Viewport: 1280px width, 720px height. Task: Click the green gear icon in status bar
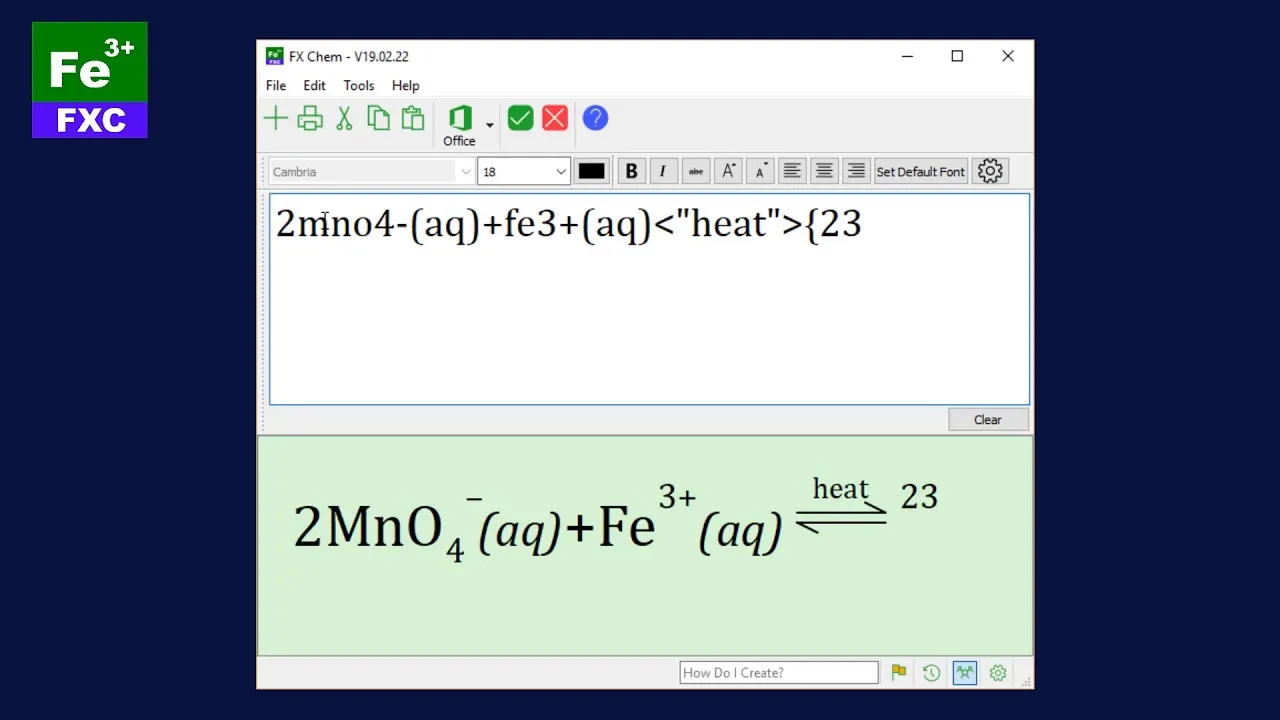(x=998, y=673)
